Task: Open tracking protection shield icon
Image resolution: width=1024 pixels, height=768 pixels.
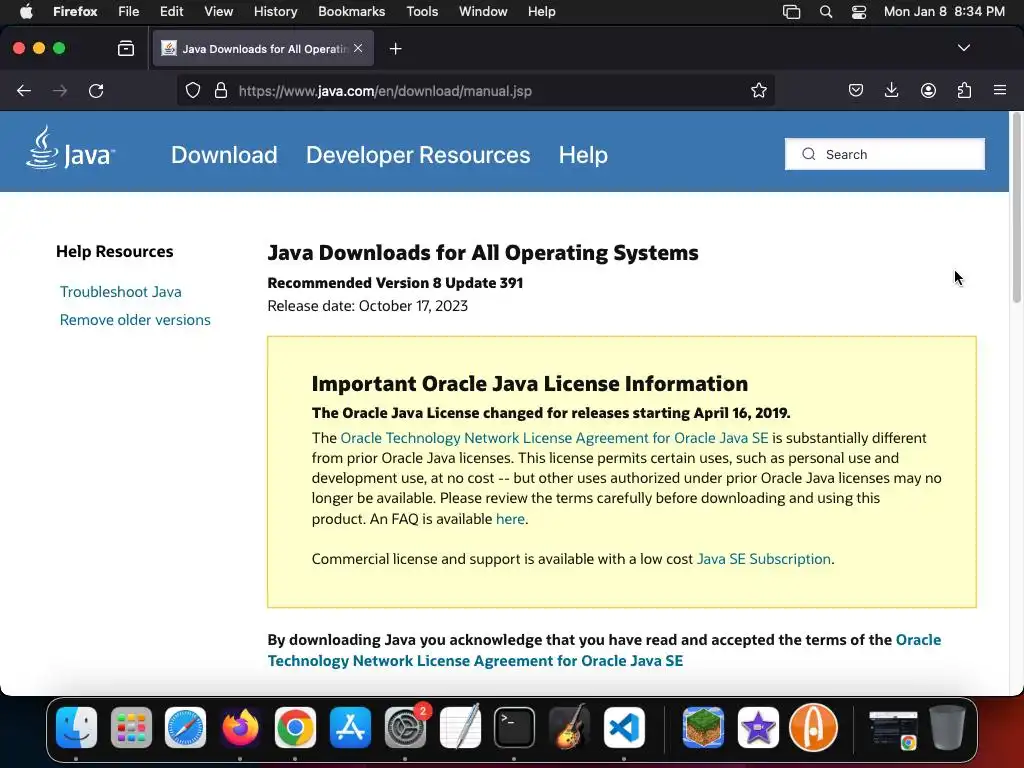Action: (193, 90)
